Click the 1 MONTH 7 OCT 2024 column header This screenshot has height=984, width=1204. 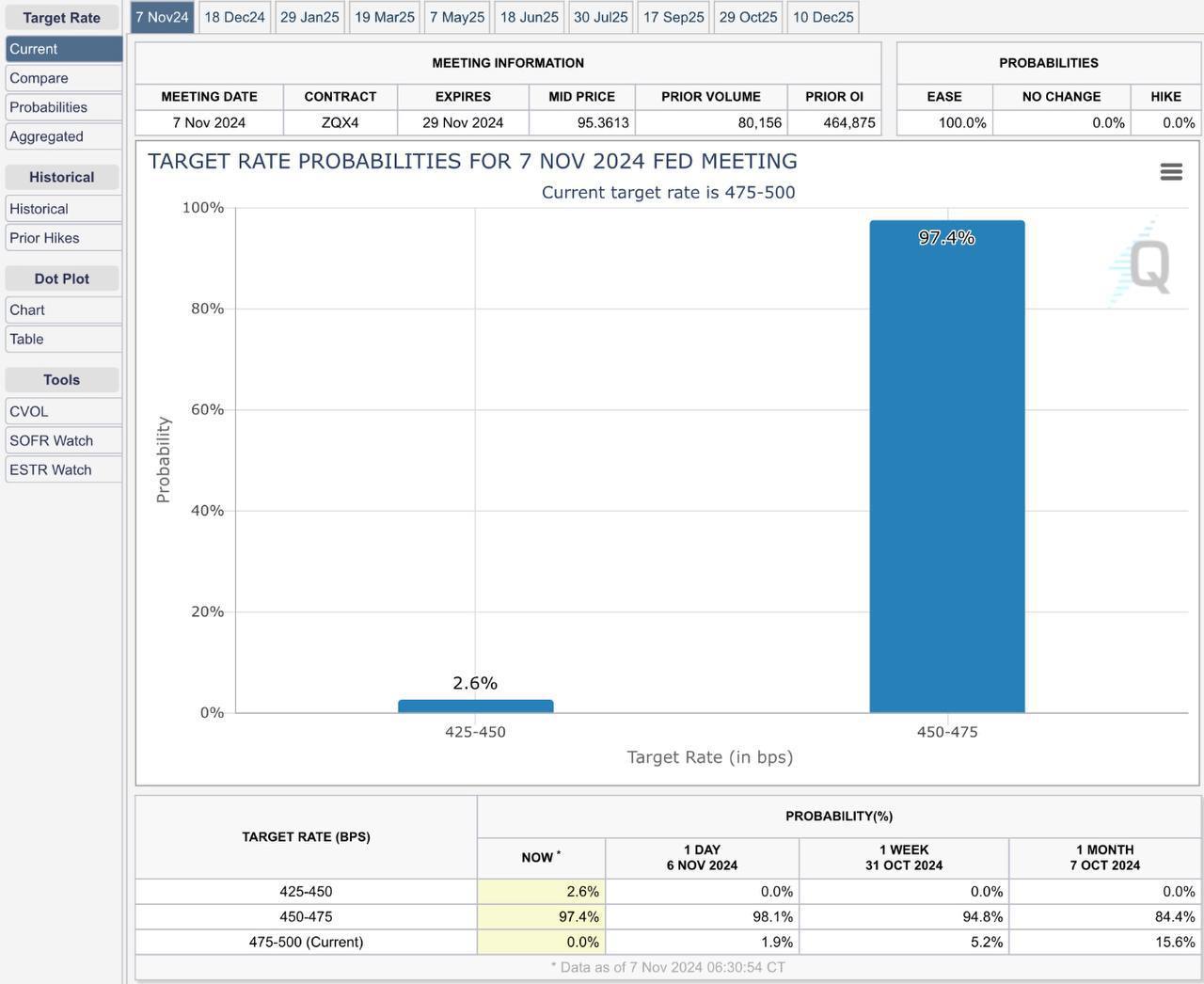(x=1105, y=857)
